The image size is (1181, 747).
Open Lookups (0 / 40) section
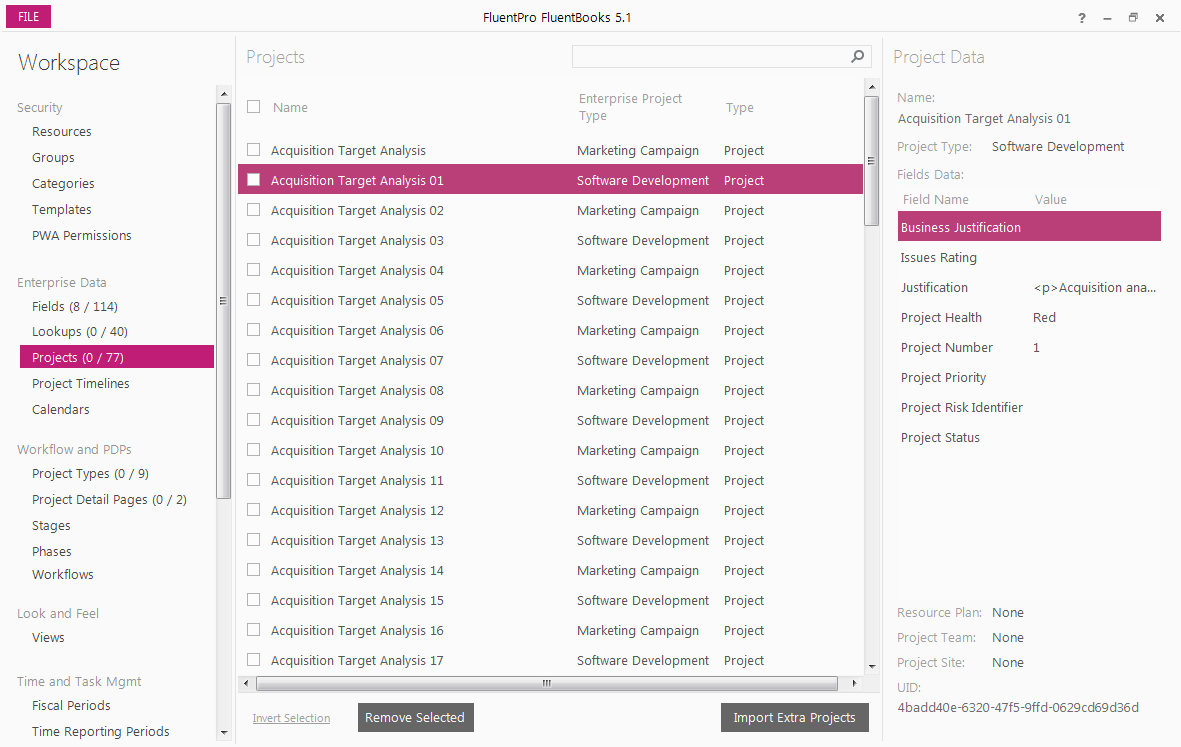80,331
